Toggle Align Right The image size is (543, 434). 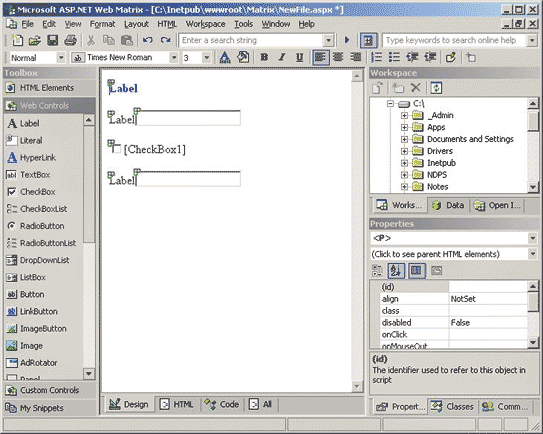pos(356,57)
